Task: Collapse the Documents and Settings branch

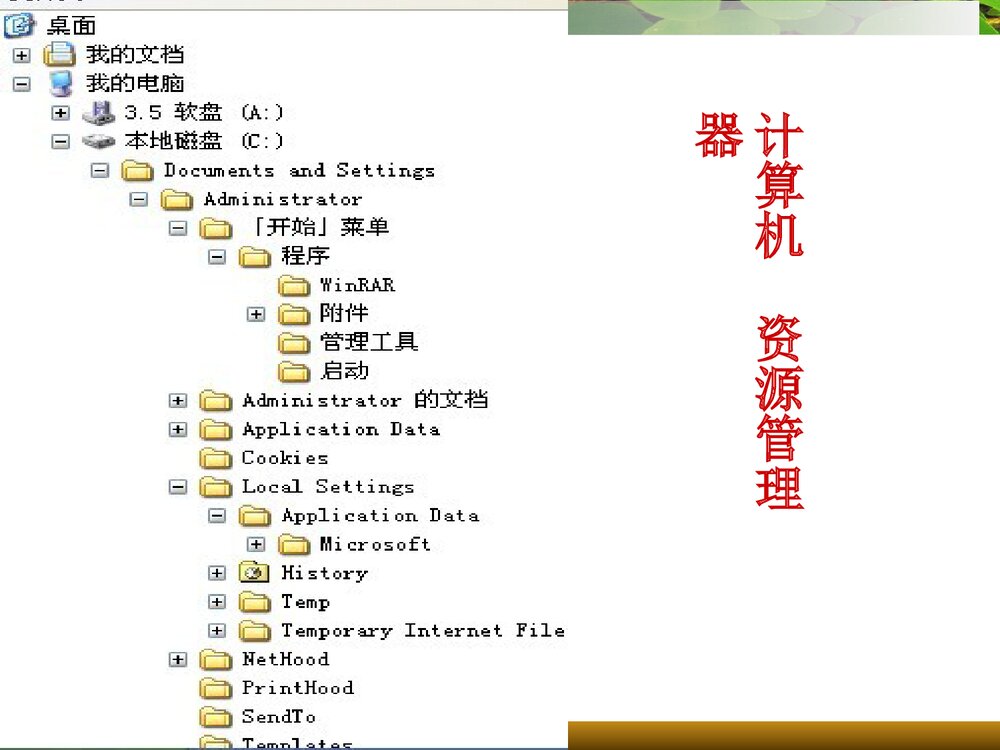Action: point(100,170)
